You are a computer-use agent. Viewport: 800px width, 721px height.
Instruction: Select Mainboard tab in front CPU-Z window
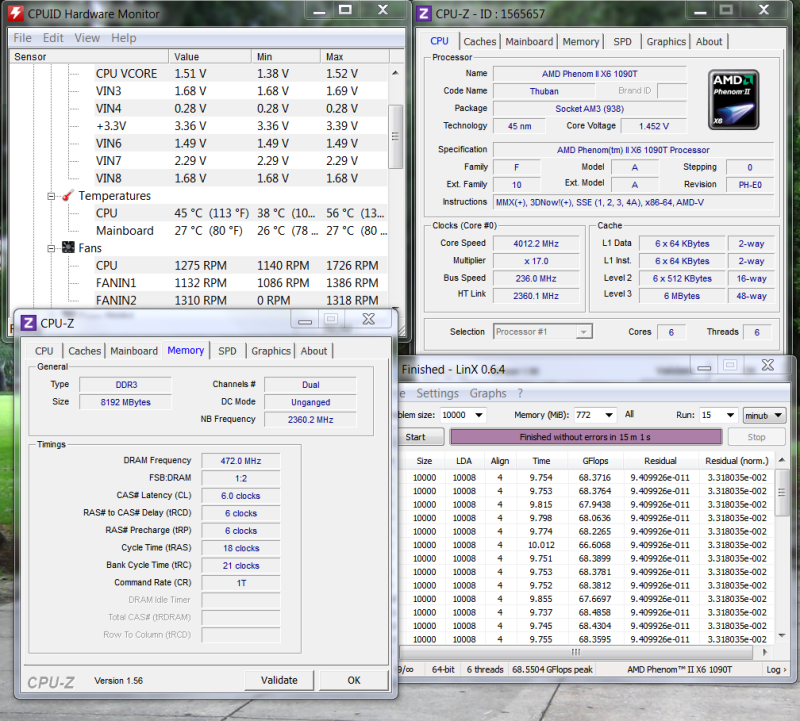tap(134, 351)
